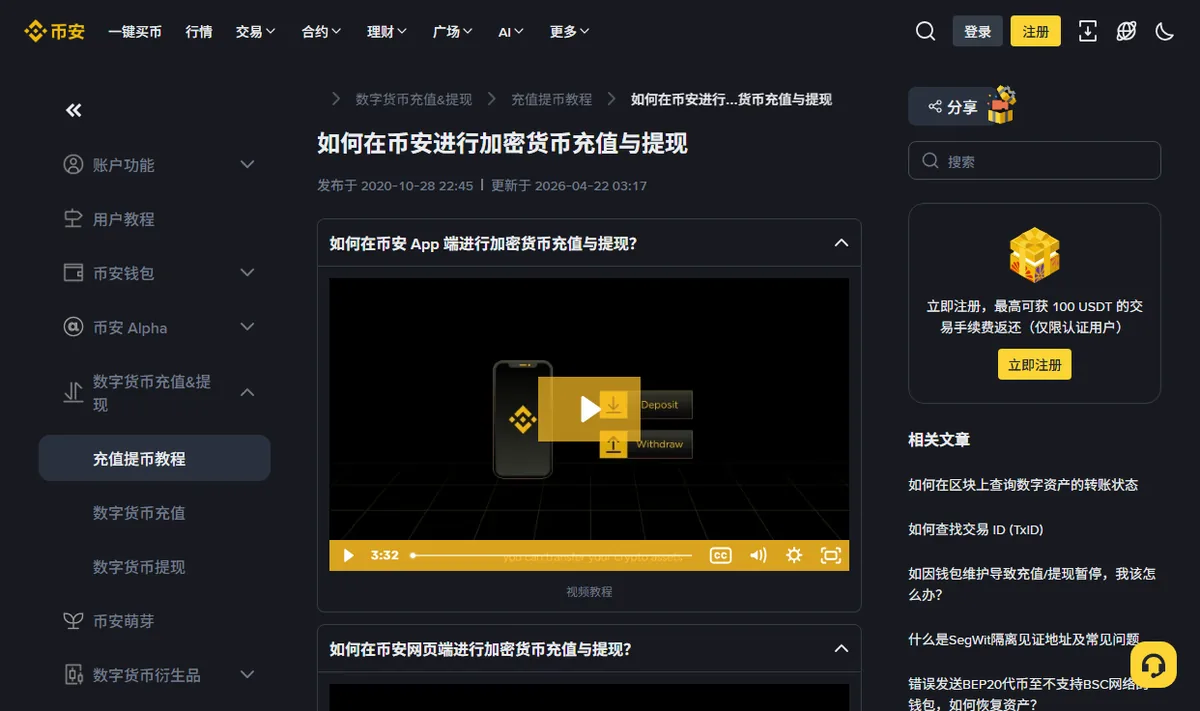Screen dimensions: 1200x711
Task: Open the 合约 dropdown menu
Action: pos(321,31)
